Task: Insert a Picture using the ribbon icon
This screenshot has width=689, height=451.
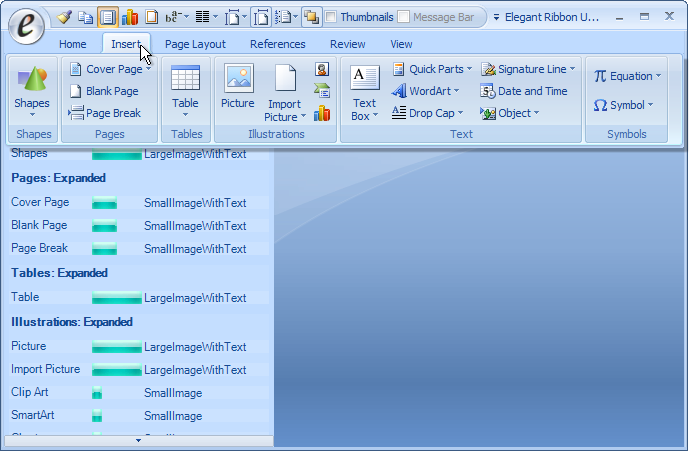Action: (x=239, y=78)
